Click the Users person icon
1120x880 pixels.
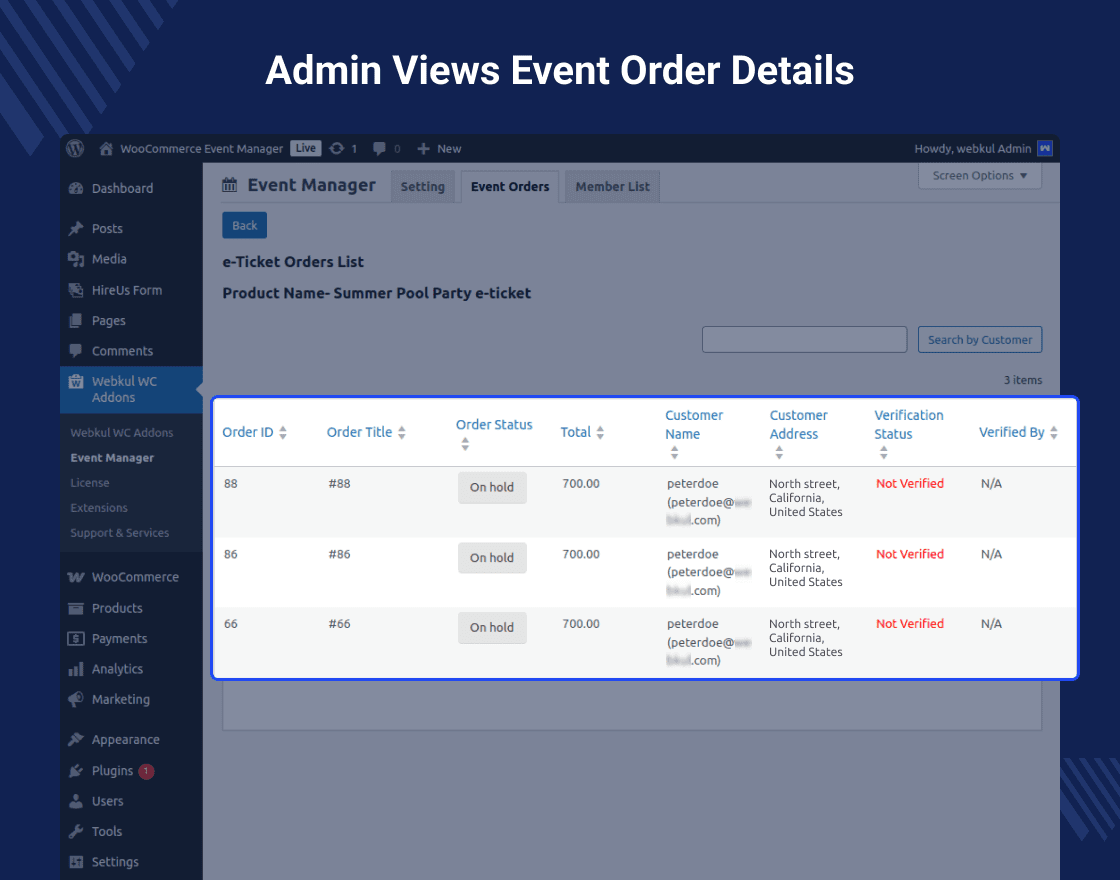coord(76,801)
